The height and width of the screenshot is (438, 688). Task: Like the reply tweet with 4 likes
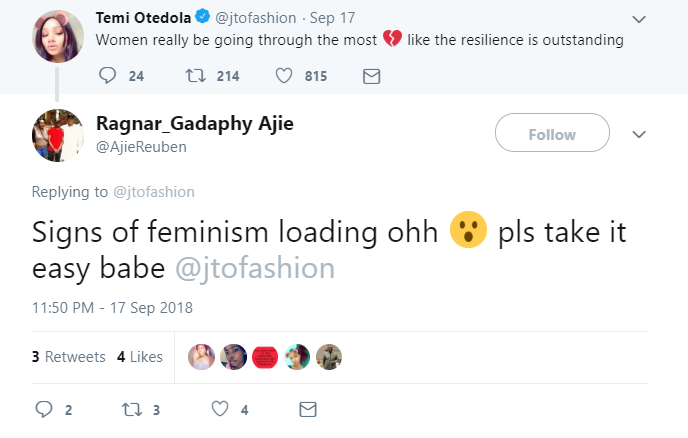point(219,409)
